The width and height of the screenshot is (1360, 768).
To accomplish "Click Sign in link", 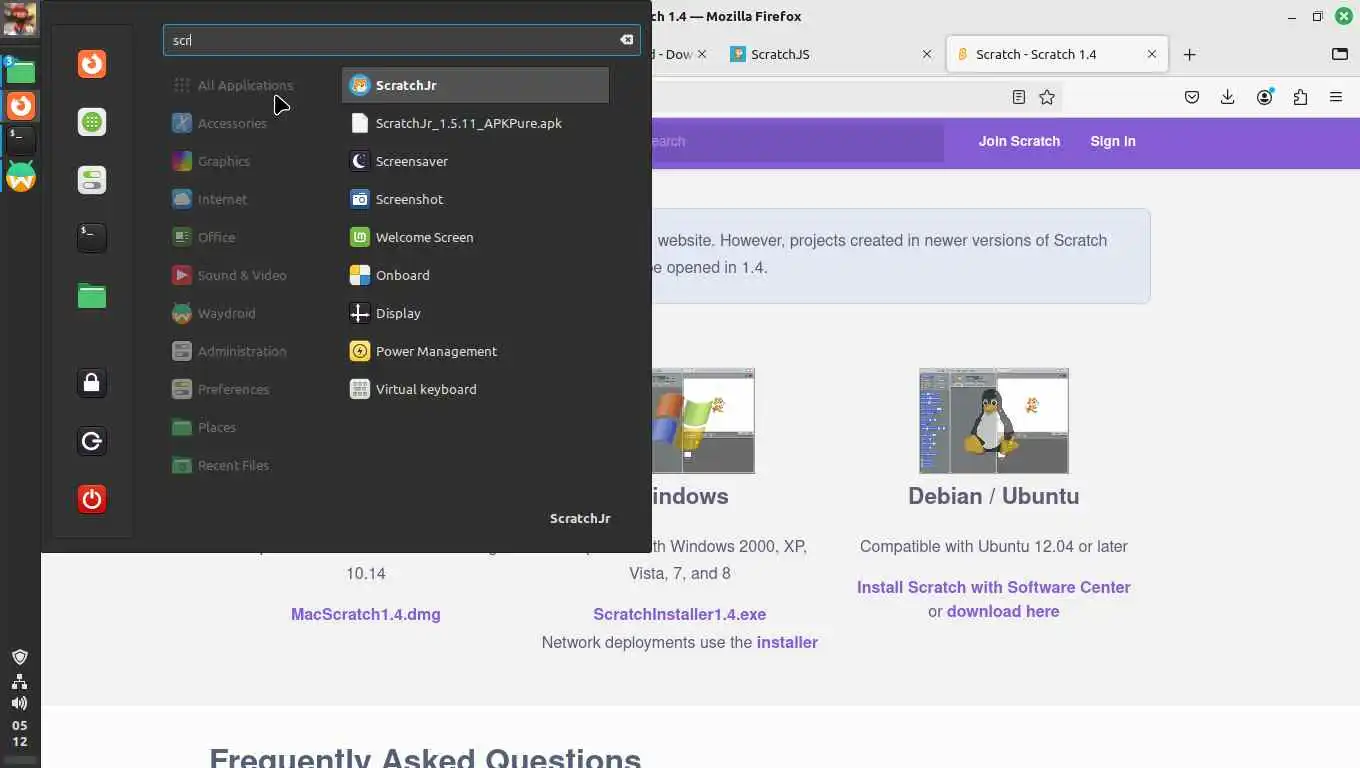I will [1113, 141].
